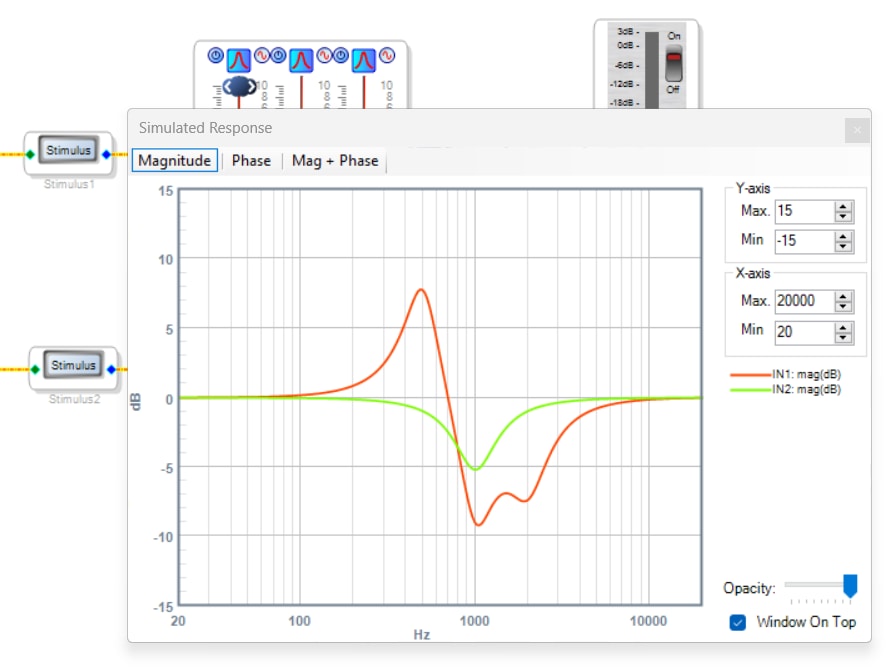Click the Stimulus button in Stimulus1 block
Image resolution: width=892 pixels, height=670 pixels.
tap(68, 150)
